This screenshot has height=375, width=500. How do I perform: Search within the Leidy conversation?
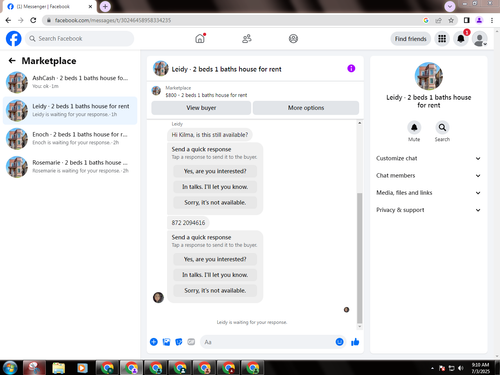(442, 127)
